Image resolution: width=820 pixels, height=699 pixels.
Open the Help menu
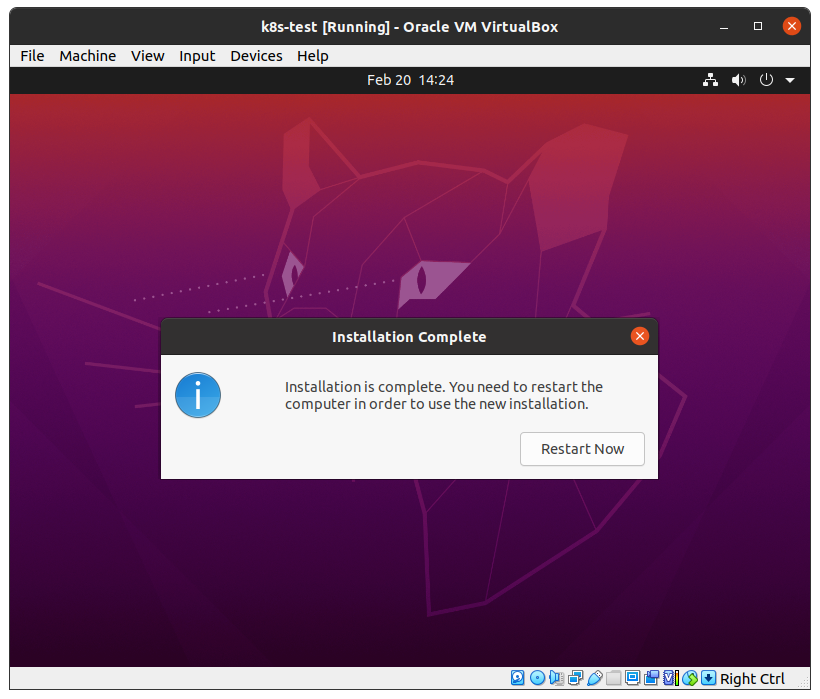(x=313, y=56)
